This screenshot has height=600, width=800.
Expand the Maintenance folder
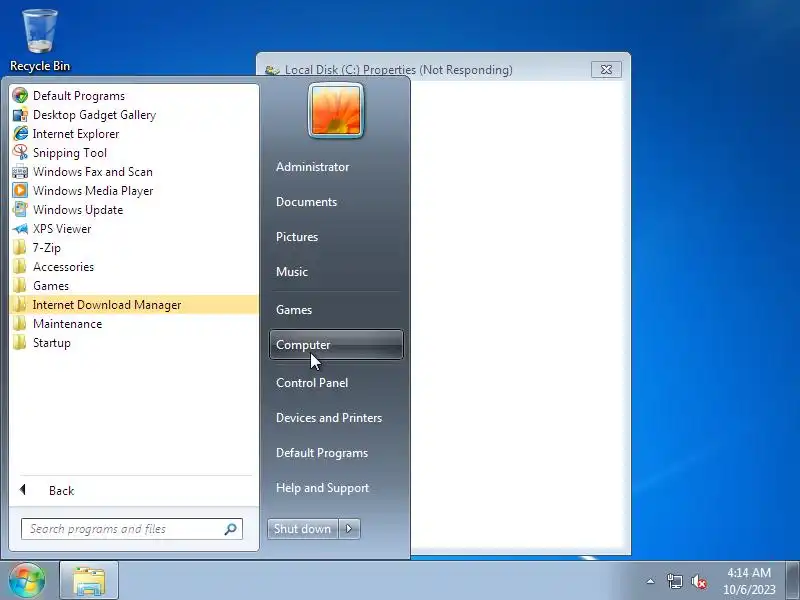(134, 324)
